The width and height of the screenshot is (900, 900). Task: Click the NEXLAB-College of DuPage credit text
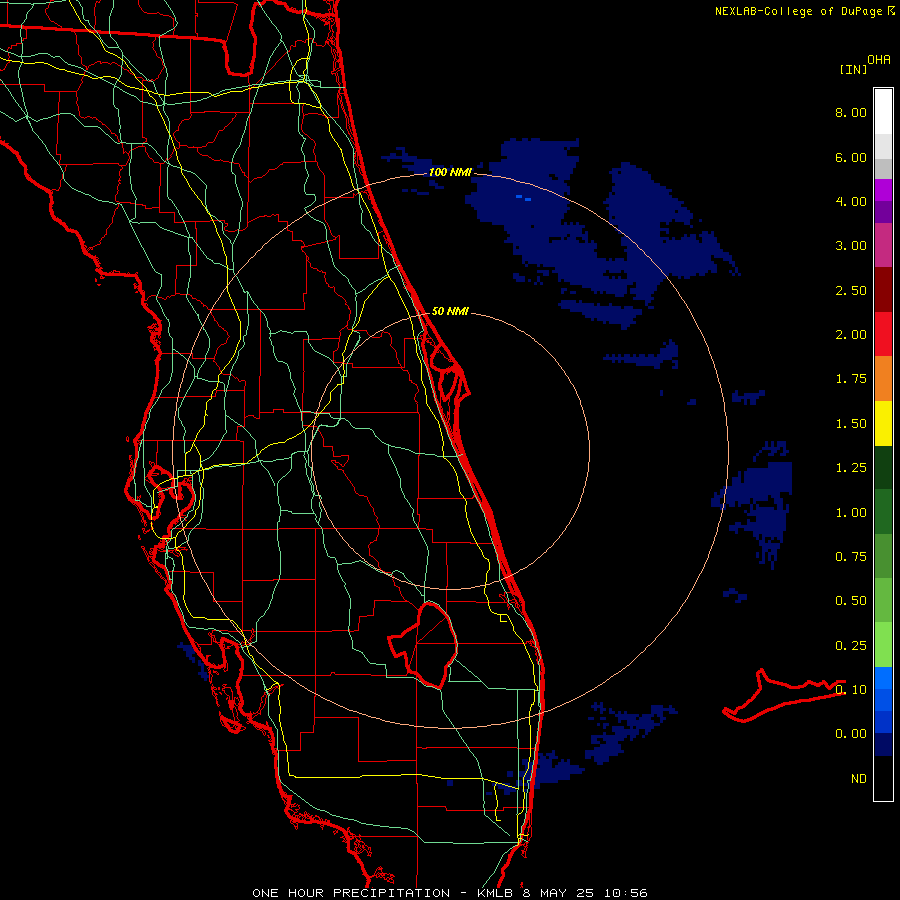(x=798, y=11)
